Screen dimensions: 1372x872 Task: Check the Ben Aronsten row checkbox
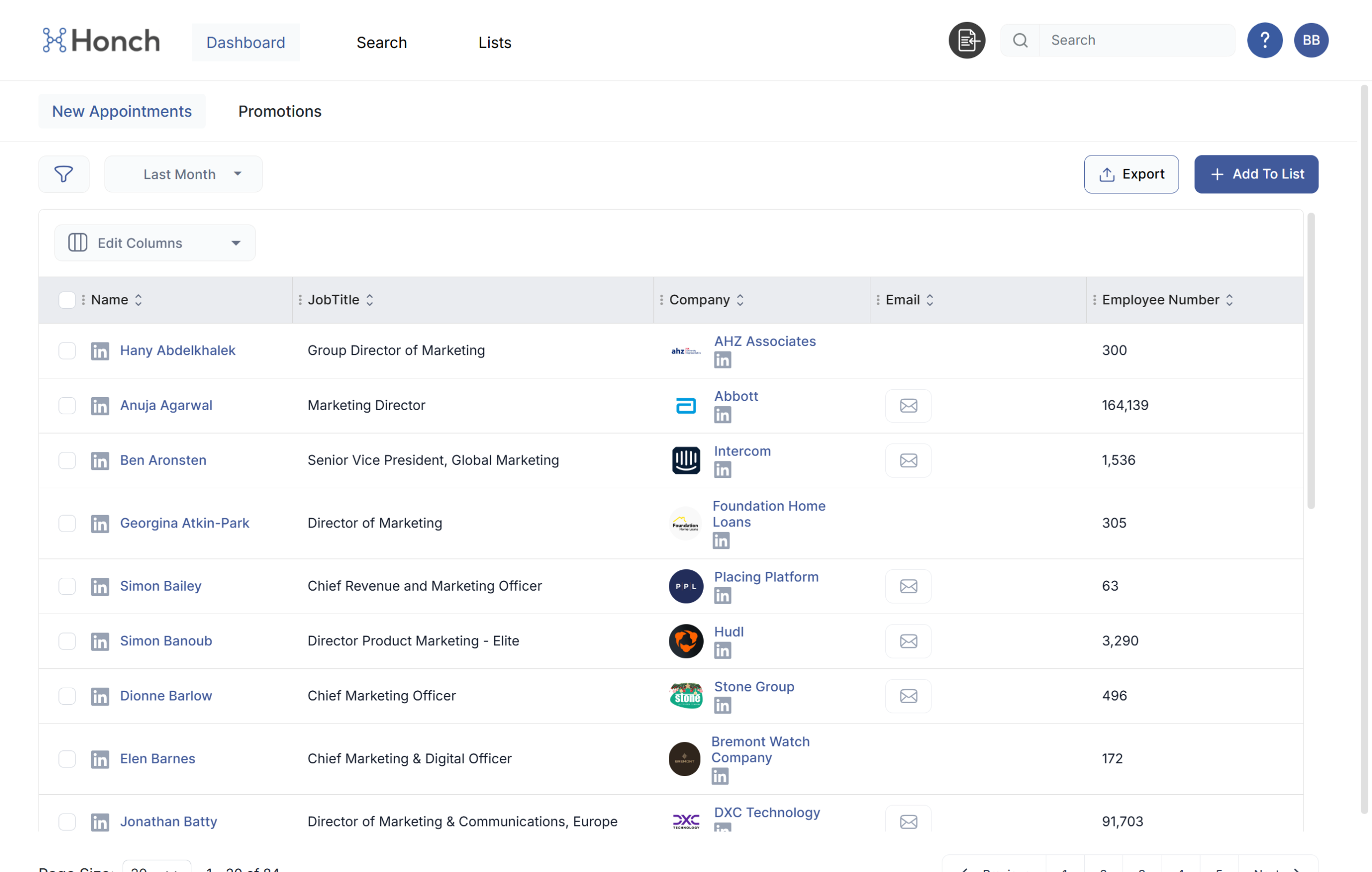pos(66,460)
